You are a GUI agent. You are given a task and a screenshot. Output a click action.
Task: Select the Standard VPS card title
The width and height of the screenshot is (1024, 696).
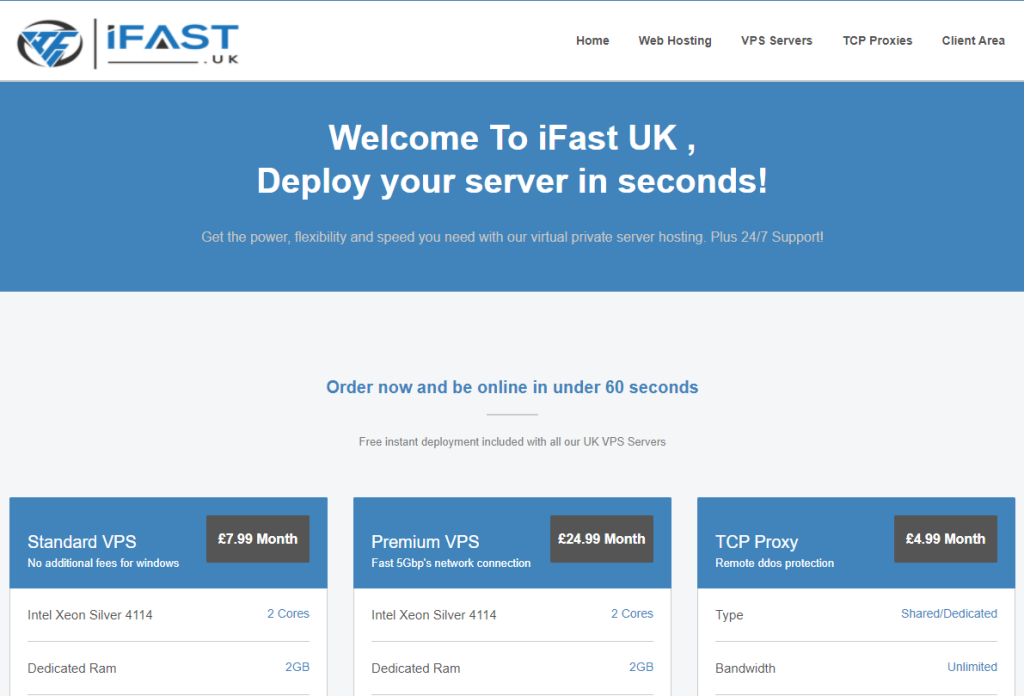[82, 542]
